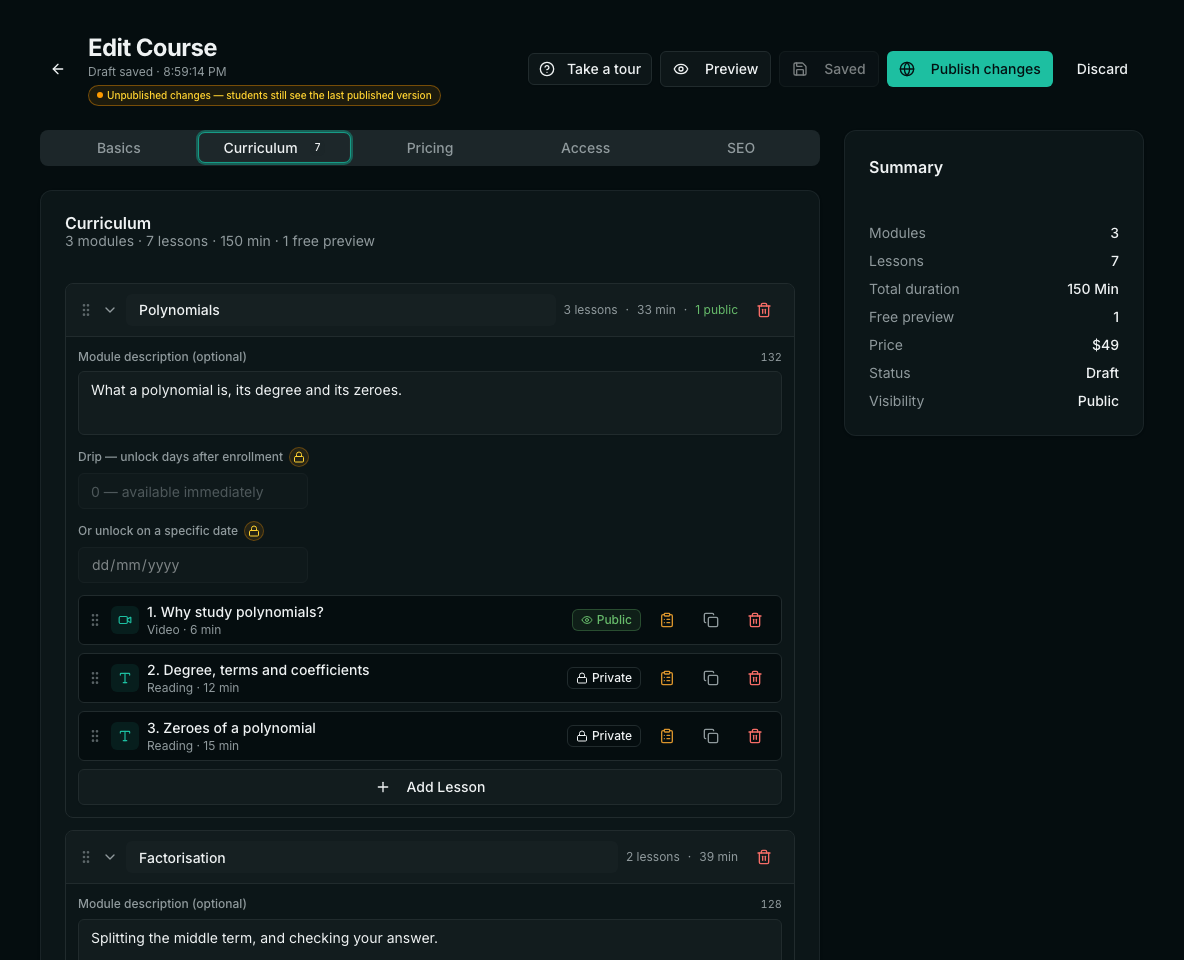Open clipboard notes for Why study polynomials lesson
The image size is (1184, 960).
(x=667, y=620)
